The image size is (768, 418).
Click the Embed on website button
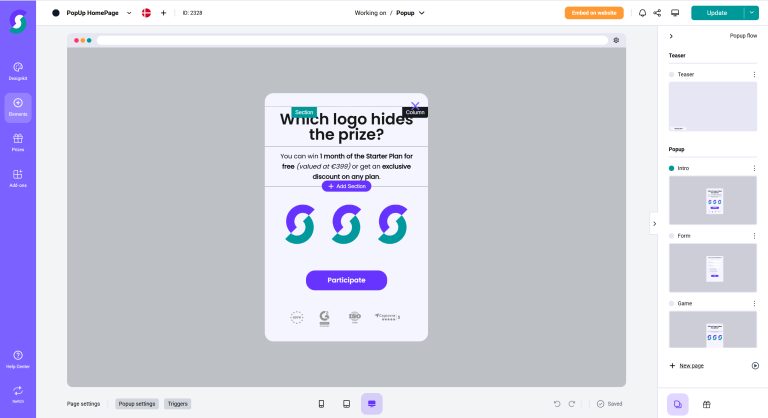594,13
